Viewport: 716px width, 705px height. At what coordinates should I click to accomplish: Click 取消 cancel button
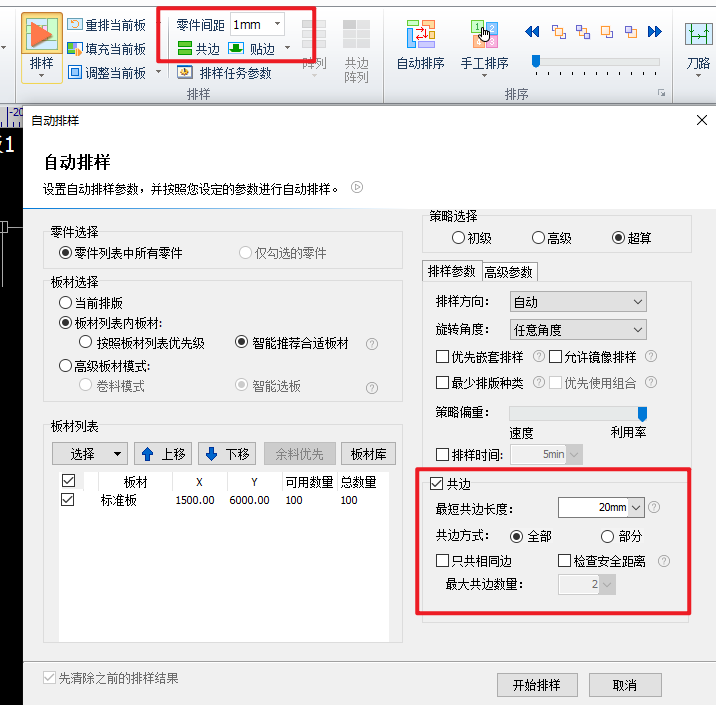pos(625,685)
